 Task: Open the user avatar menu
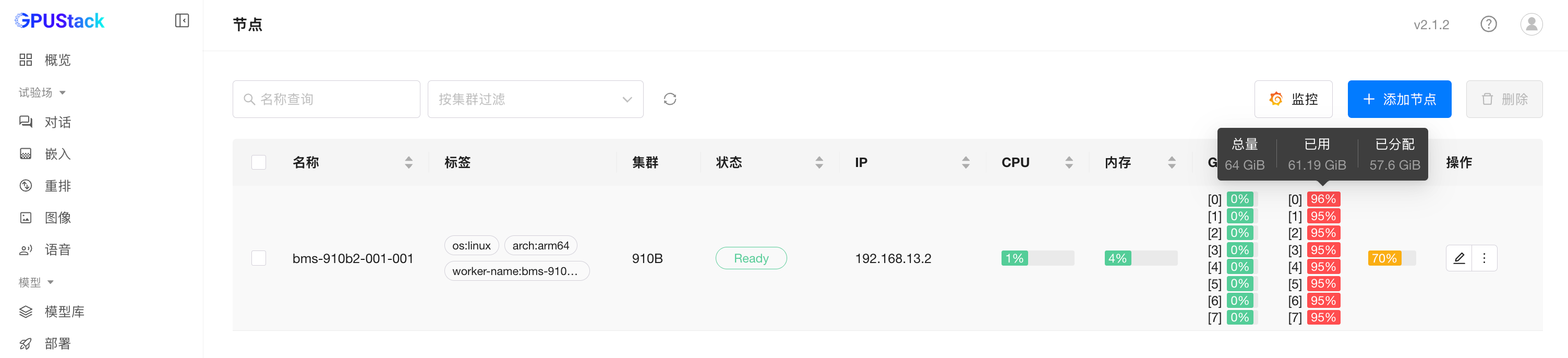1531,25
